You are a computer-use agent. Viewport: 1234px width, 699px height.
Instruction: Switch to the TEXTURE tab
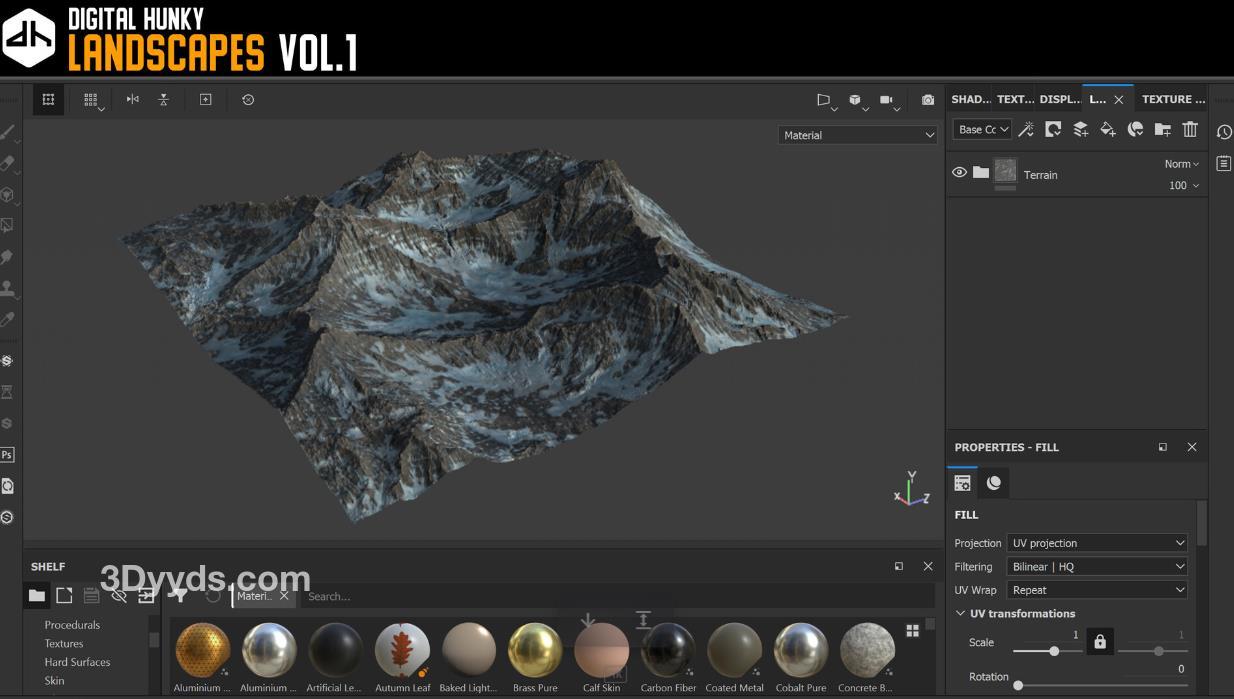click(x=1172, y=99)
